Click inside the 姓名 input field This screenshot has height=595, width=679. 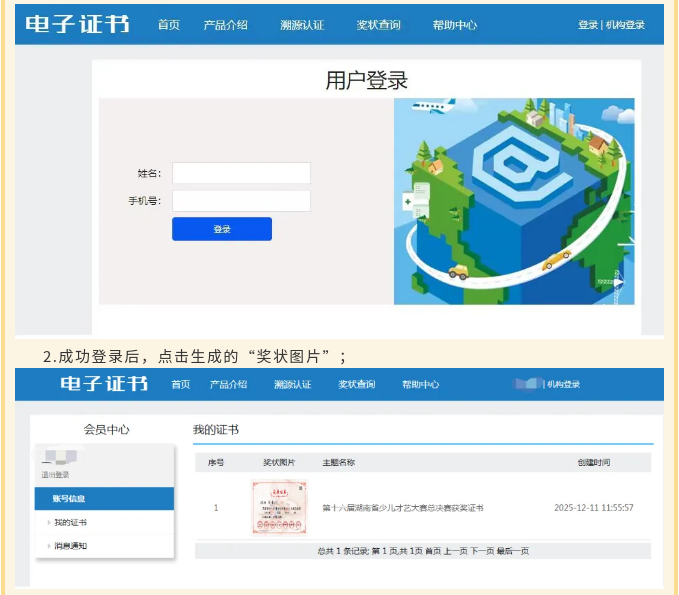tap(241, 173)
